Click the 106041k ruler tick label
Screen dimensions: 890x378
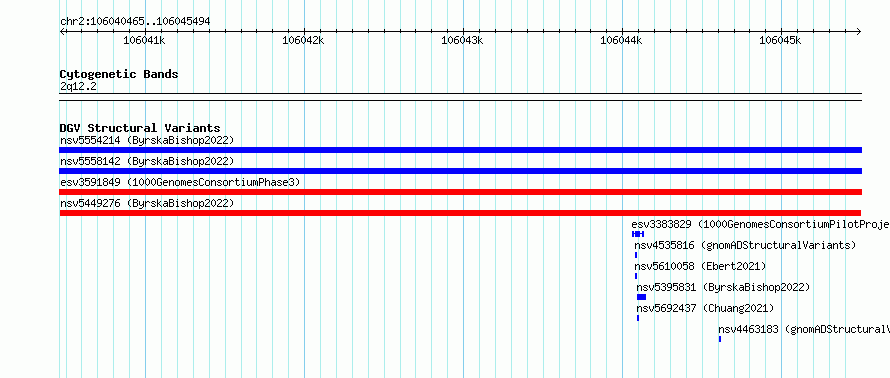(x=144, y=40)
